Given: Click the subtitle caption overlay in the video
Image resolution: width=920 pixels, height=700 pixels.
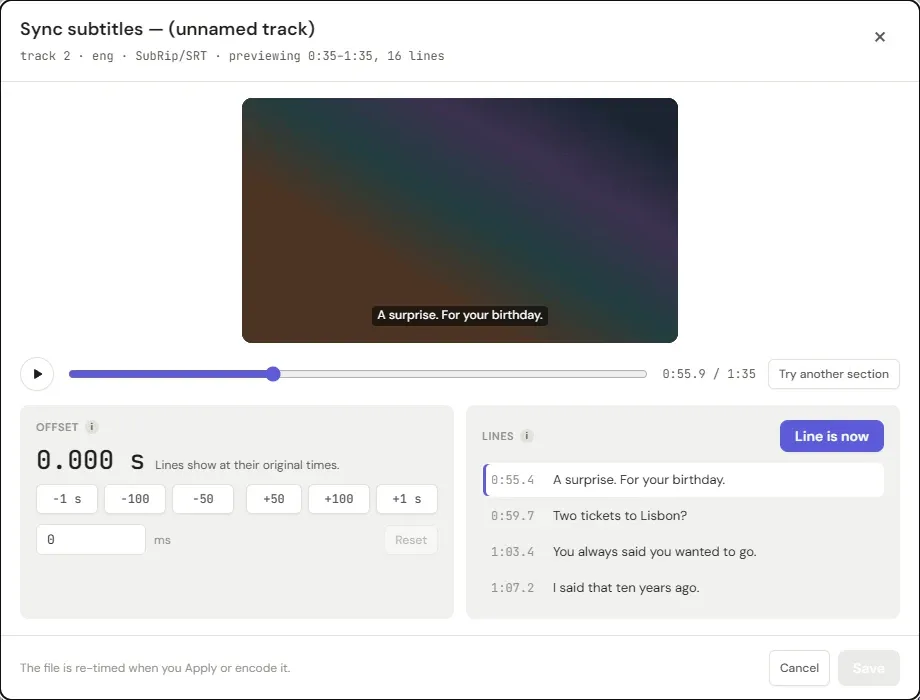Looking at the screenshot, I should coord(460,315).
